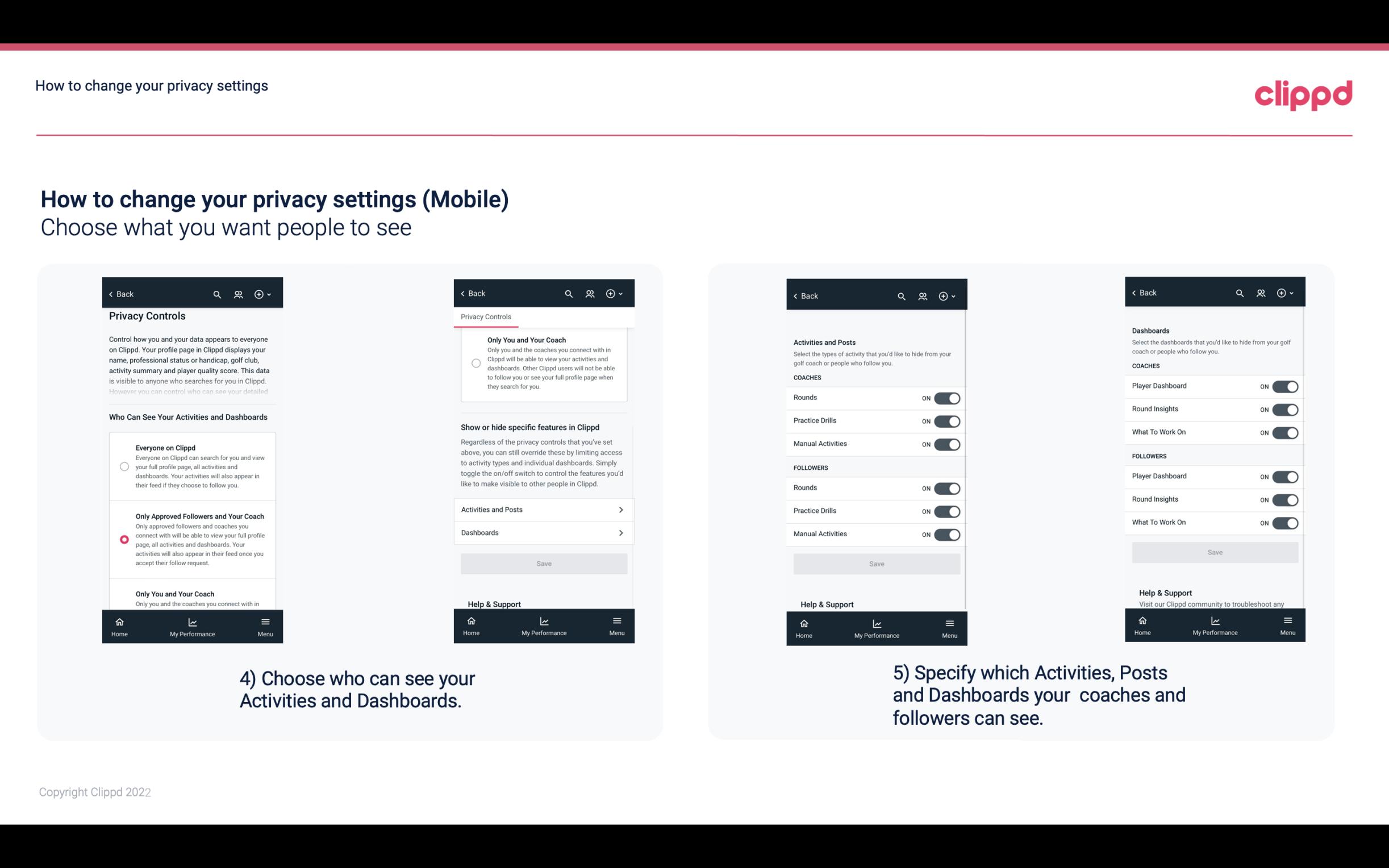Image resolution: width=1389 pixels, height=868 pixels.
Task: Click Privacy Controls tab
Action: click(x=485, y=316)
